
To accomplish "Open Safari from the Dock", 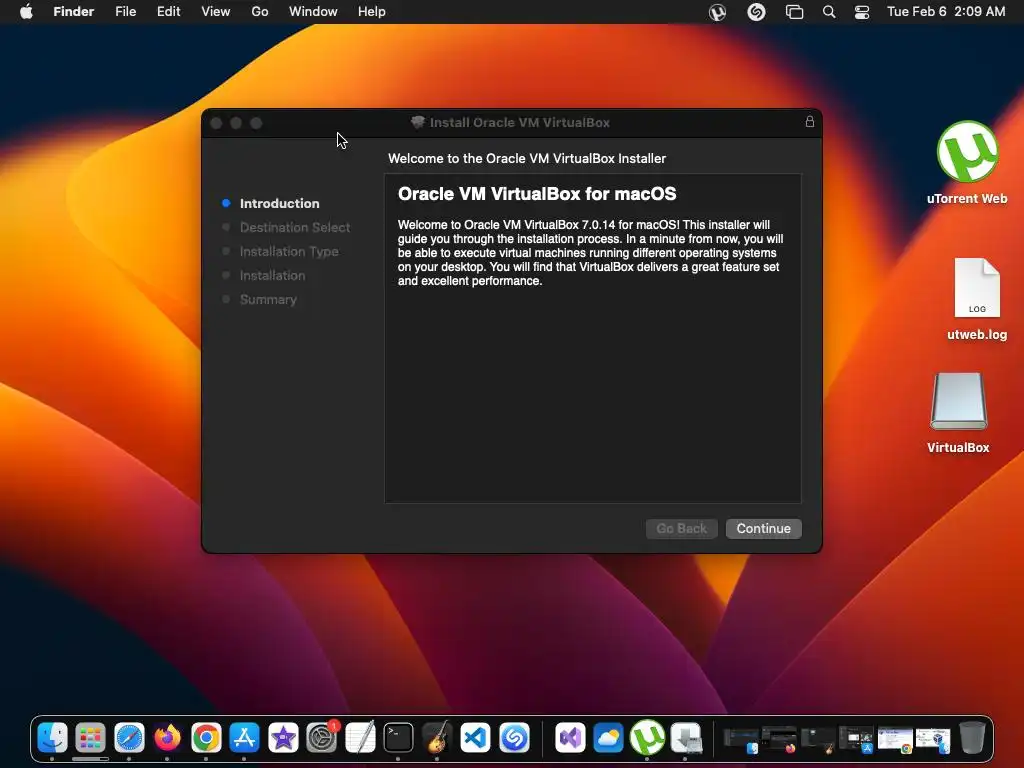I will (129, 738).
